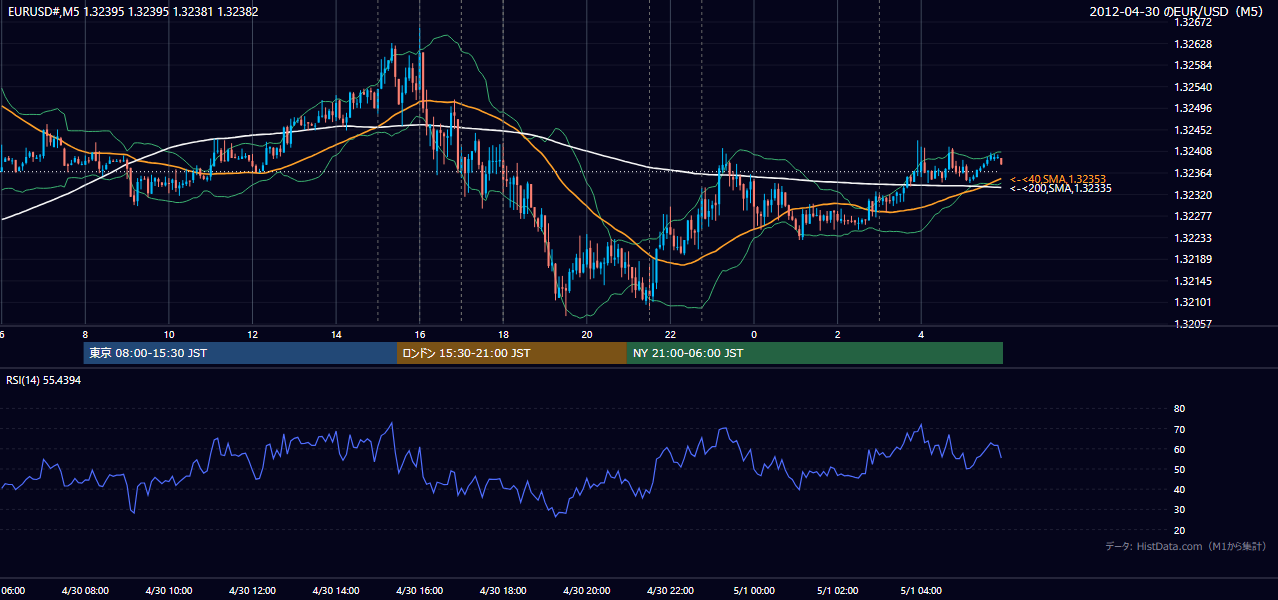Click price axis value 1.32452

(1192, 130)
